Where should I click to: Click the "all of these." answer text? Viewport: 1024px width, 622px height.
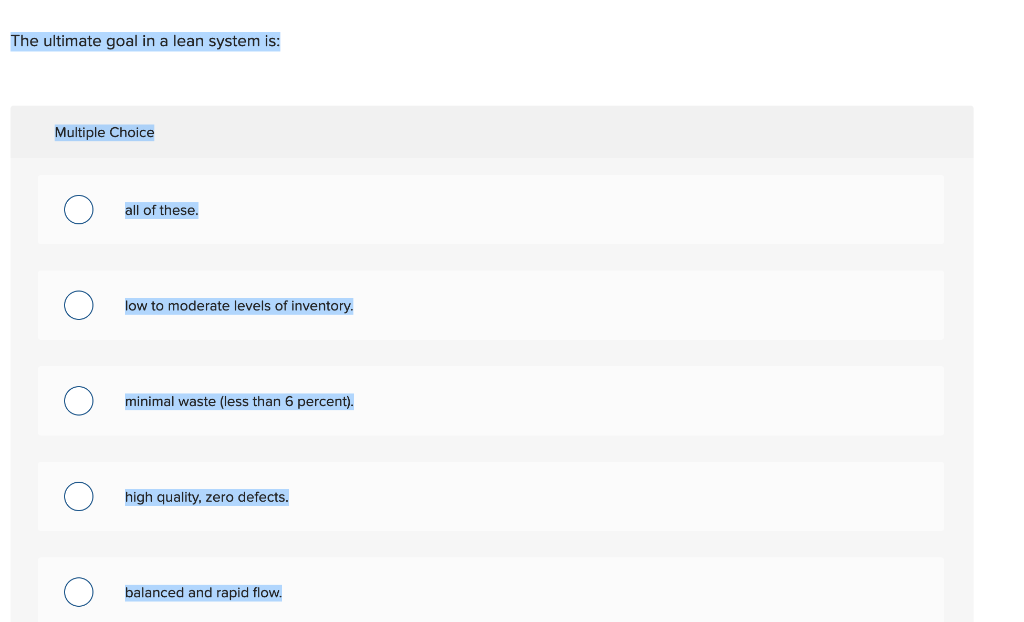[x=161, y=210]
